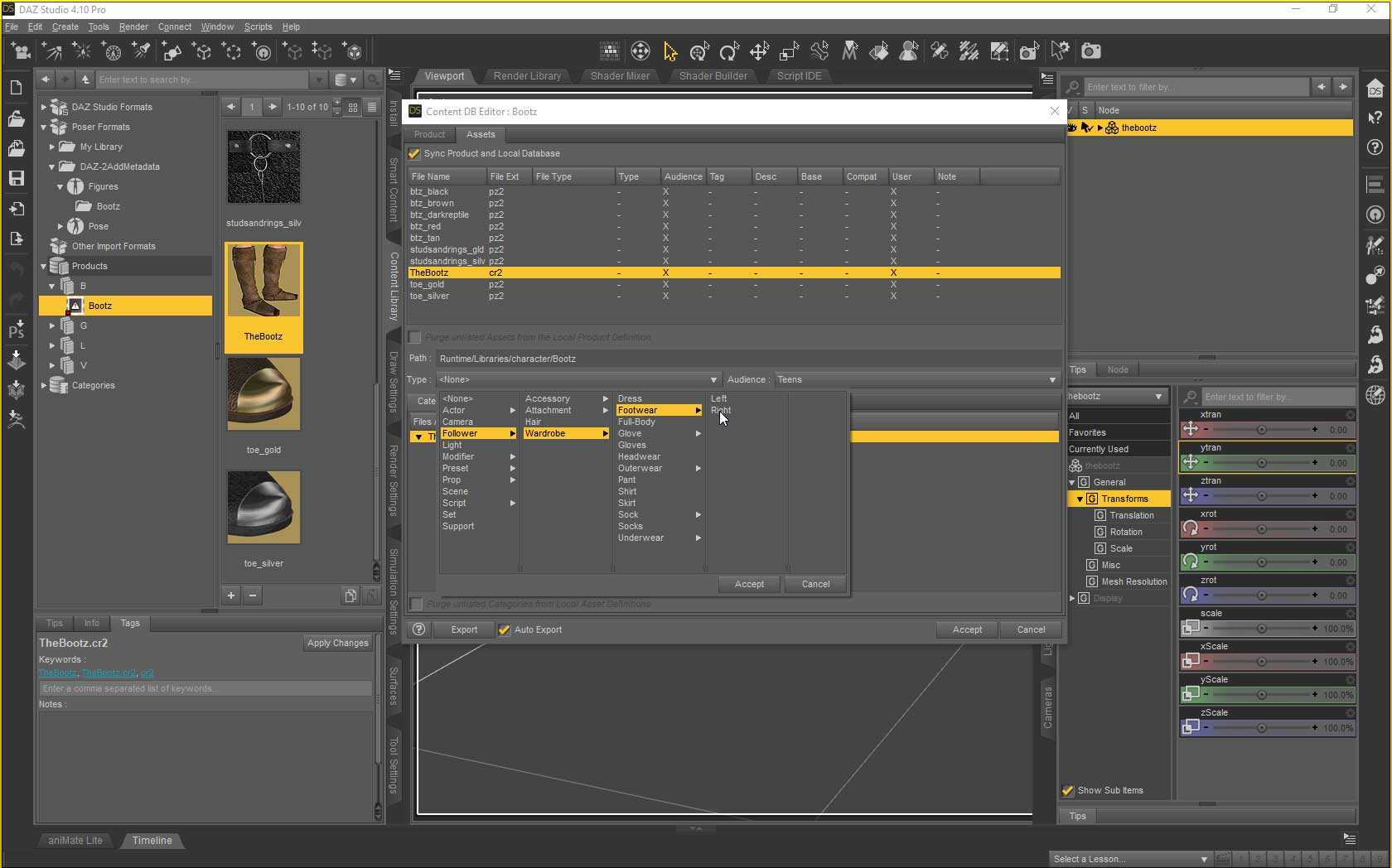This screenshot has height=868, width=1392.
Task: Select the Spot Render camera tool
Action: tap(1029, 52)
